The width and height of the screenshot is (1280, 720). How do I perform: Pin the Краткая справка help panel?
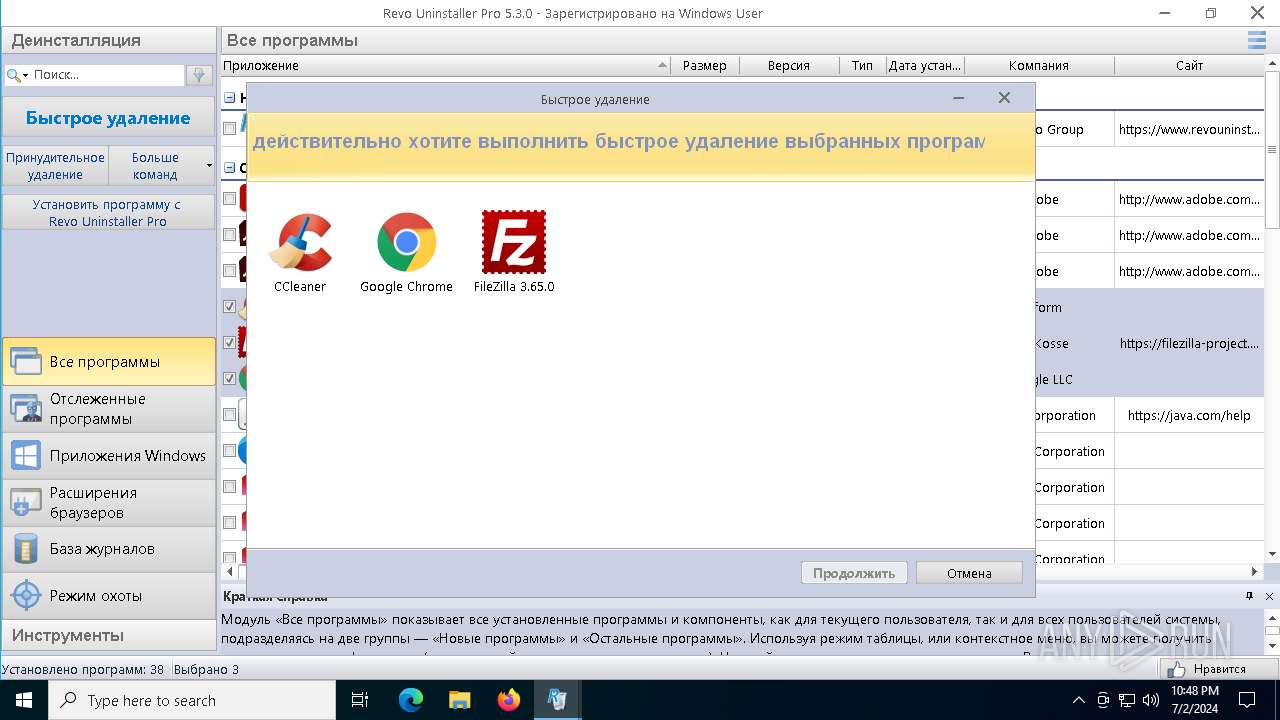[x=1249, y=596]
